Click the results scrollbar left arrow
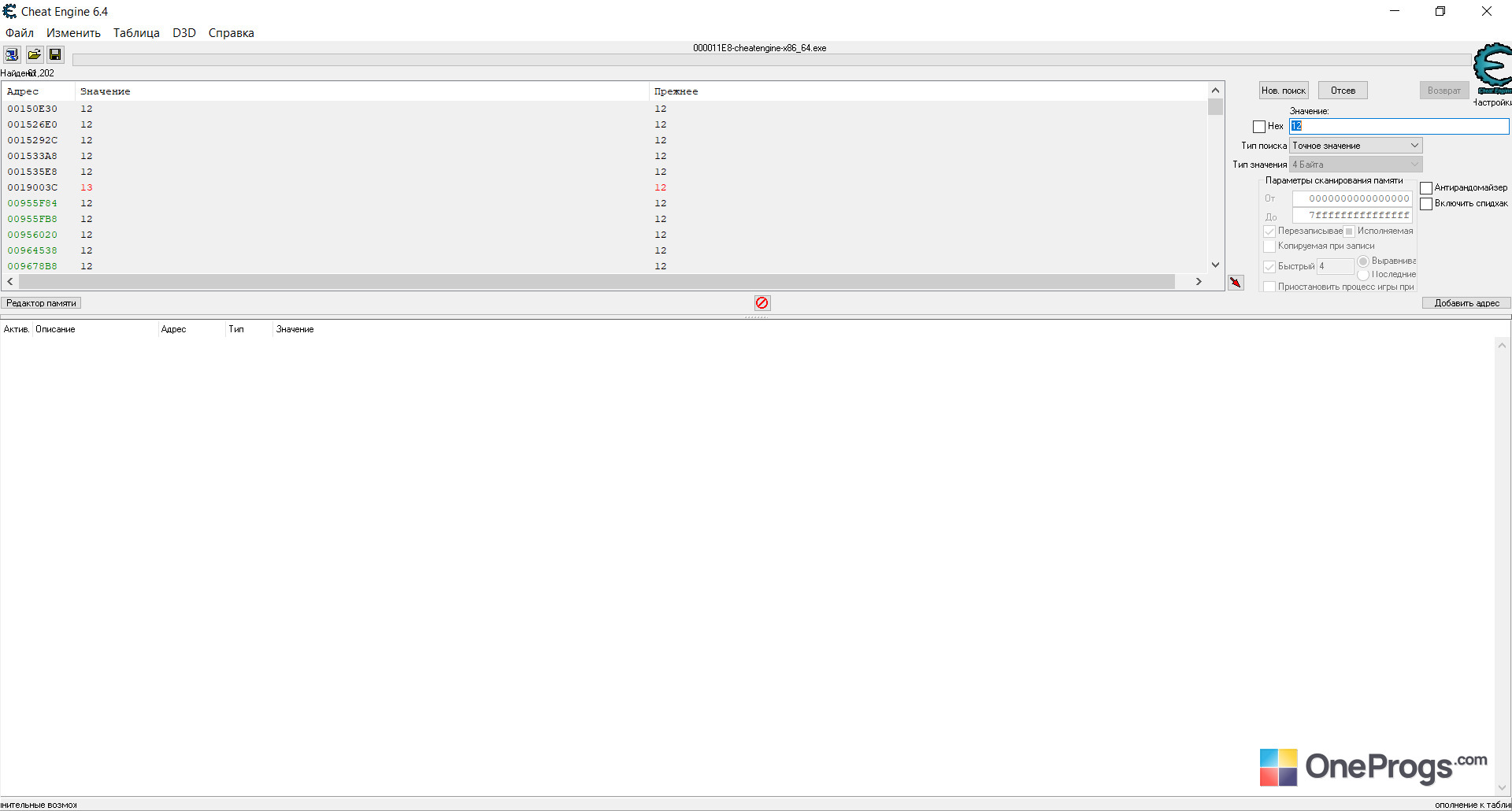The image size is (1512, 811). pos(10,282)
